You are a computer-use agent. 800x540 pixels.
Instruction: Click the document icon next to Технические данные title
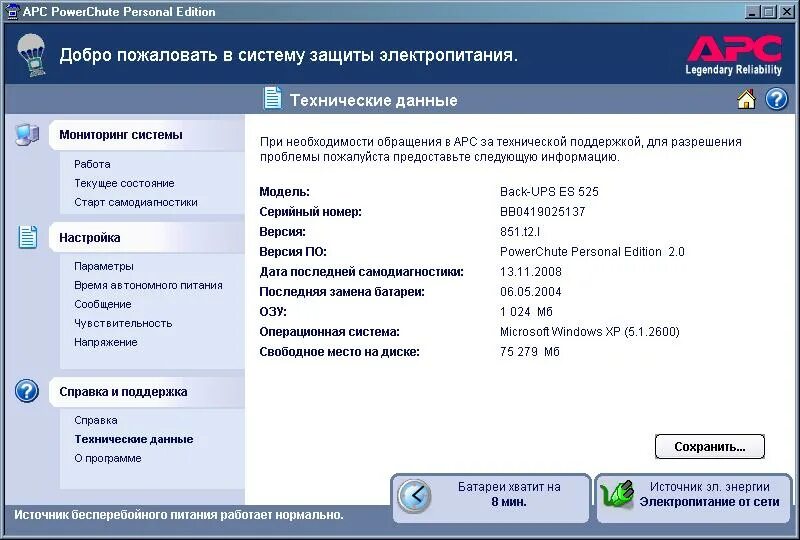272,98
